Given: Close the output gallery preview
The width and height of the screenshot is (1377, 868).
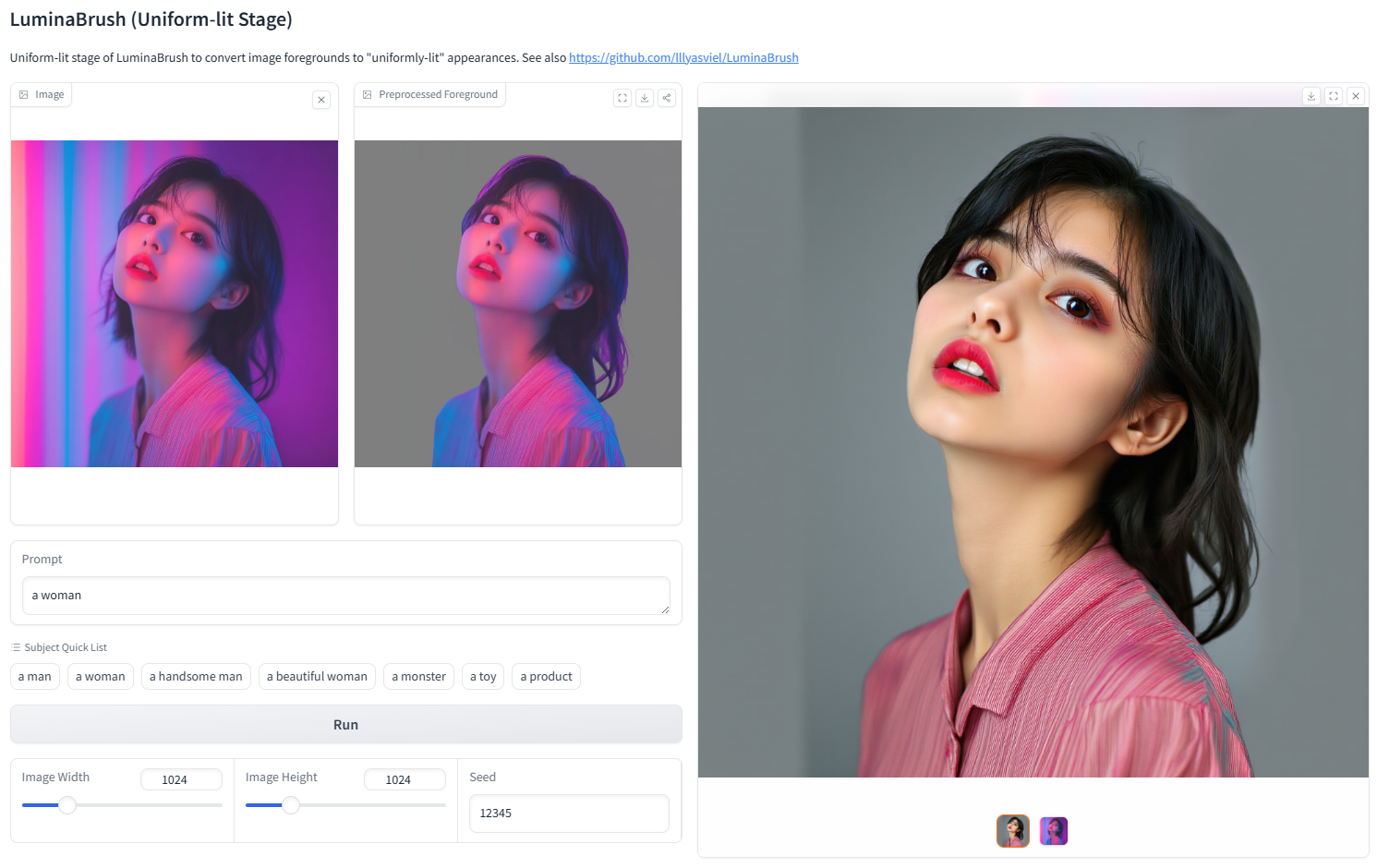Looking at the screenshot, I should tap(1356, 96).
